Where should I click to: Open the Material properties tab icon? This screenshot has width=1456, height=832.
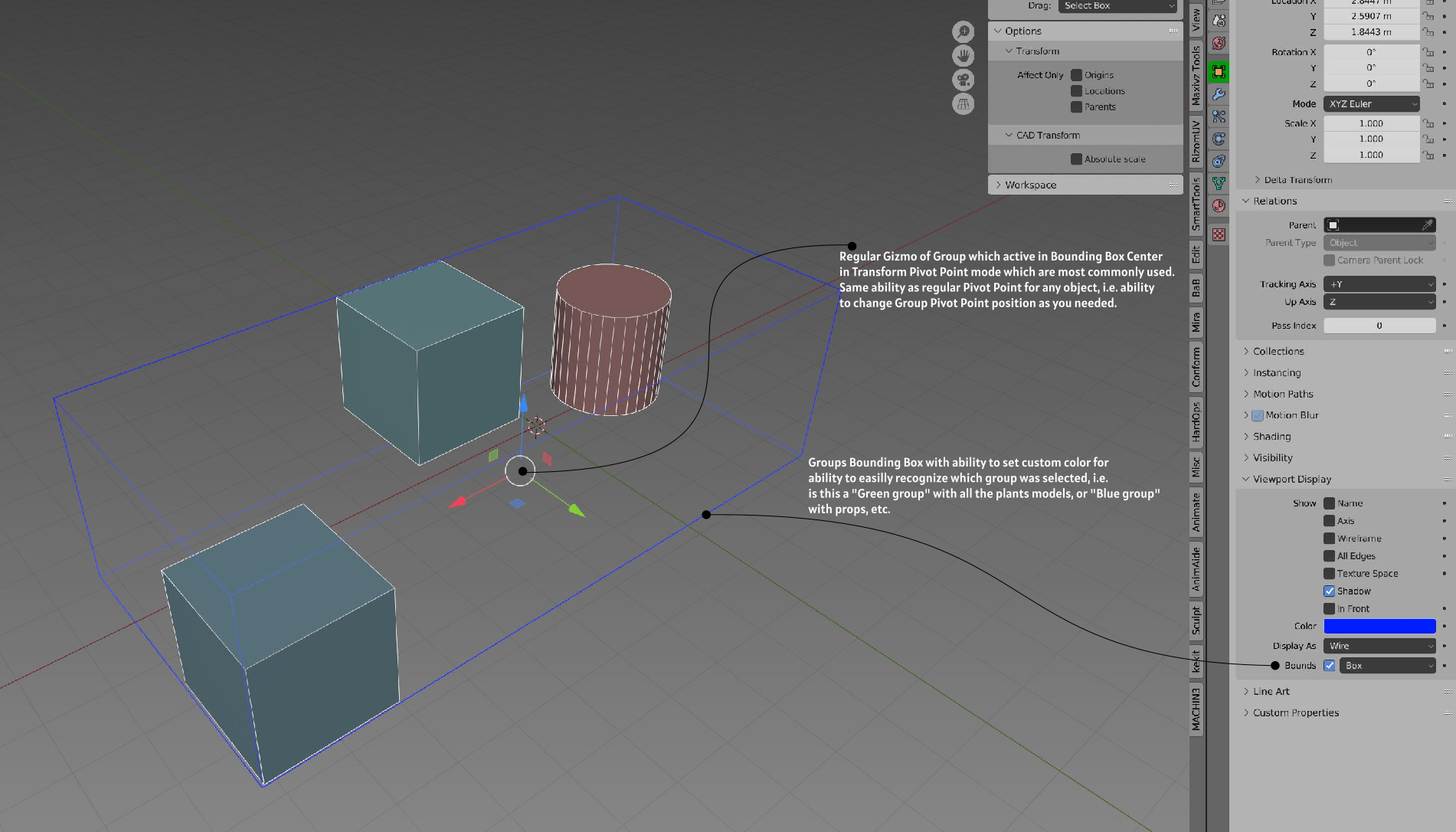point(1219,205)
